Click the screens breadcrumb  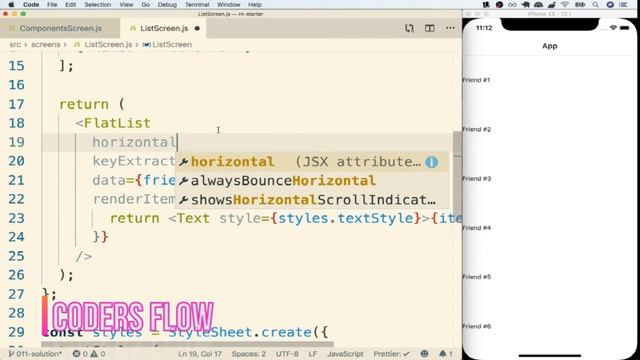pos(46,44)
